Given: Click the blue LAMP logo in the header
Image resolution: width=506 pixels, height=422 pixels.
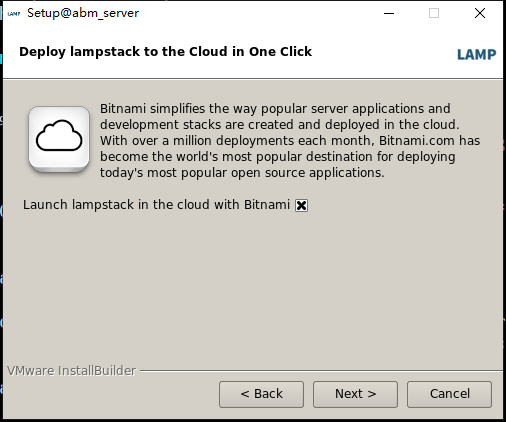Looking at the screenshot, I should coord(476,55).
